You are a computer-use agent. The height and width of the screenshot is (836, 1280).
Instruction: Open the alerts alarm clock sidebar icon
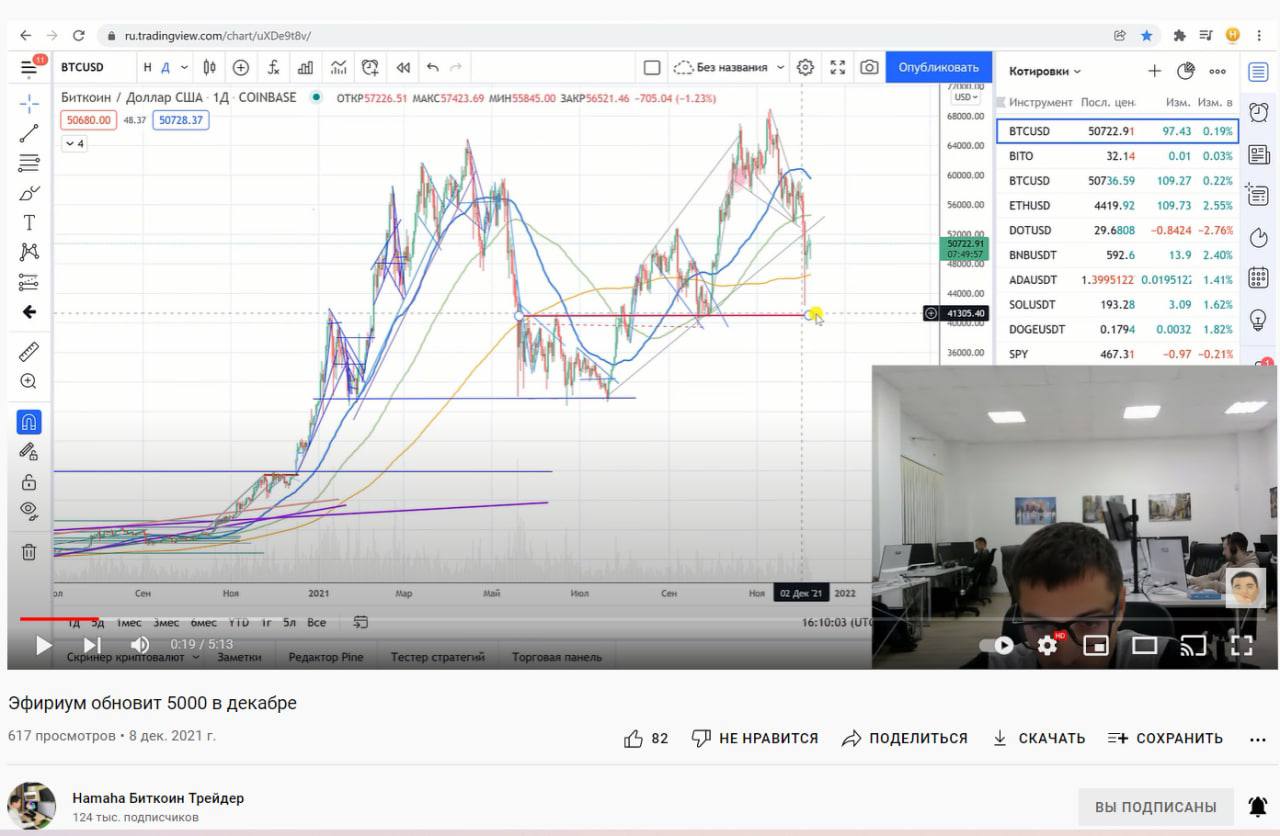coord(1259,112)
